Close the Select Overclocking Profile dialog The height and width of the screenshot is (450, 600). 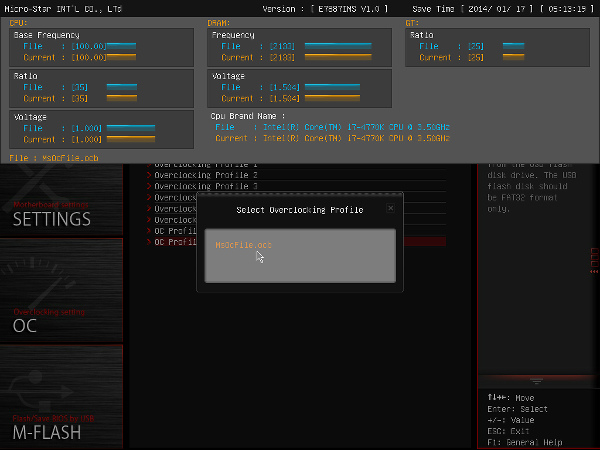[390, 208]
